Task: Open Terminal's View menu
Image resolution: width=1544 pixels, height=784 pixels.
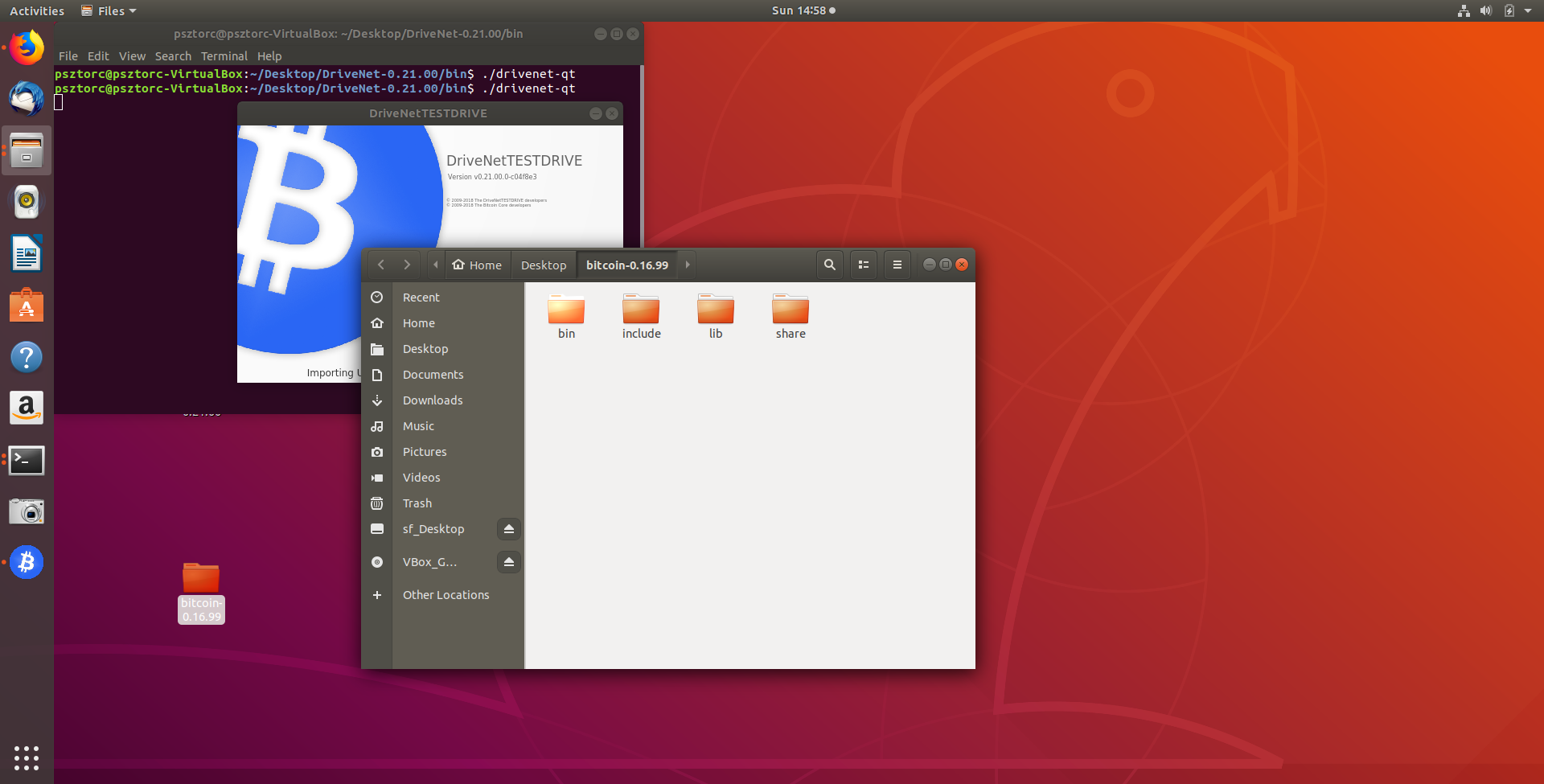Action: (x=132, y=56)
